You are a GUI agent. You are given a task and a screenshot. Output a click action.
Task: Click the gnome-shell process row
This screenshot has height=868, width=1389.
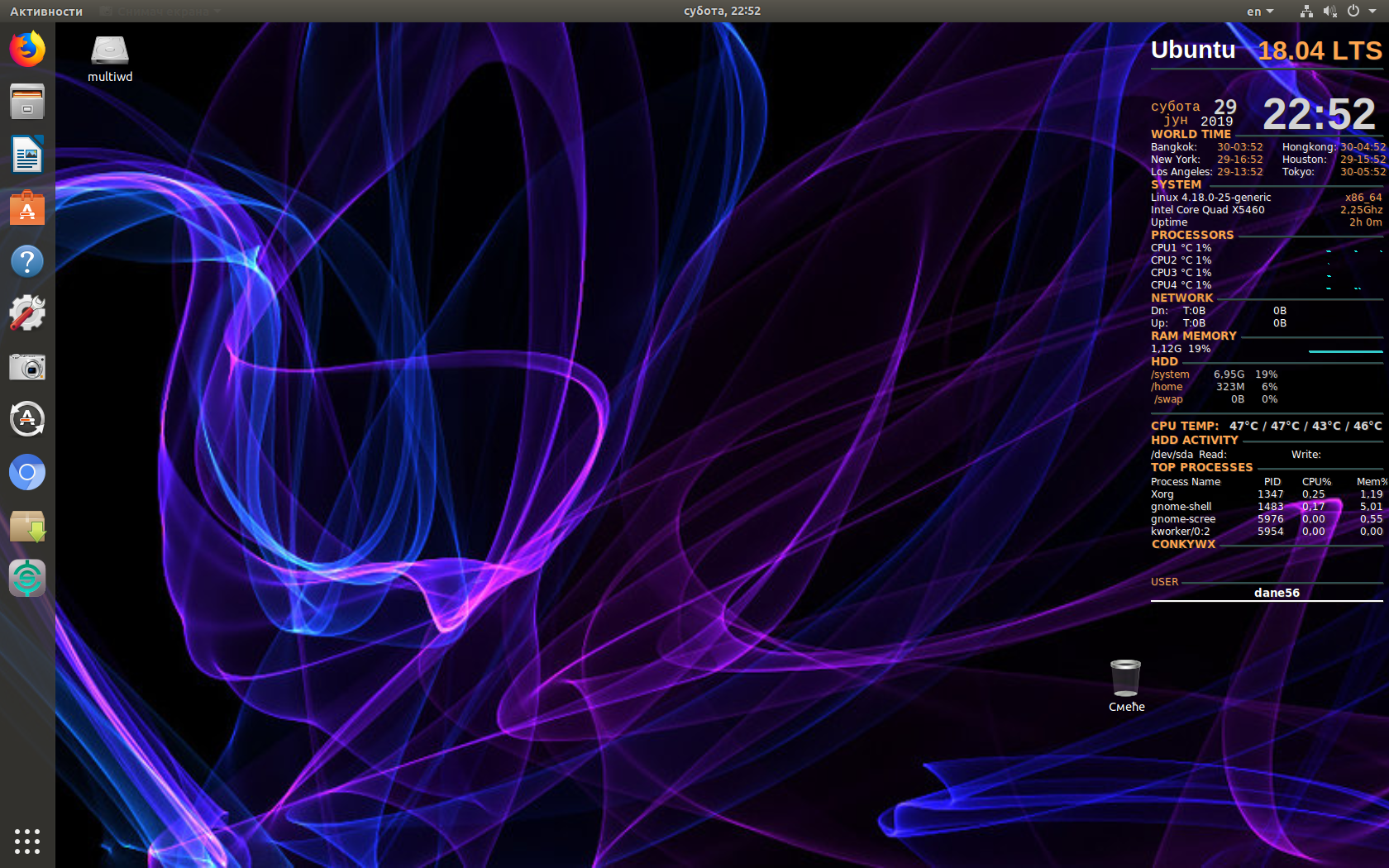1267,507
